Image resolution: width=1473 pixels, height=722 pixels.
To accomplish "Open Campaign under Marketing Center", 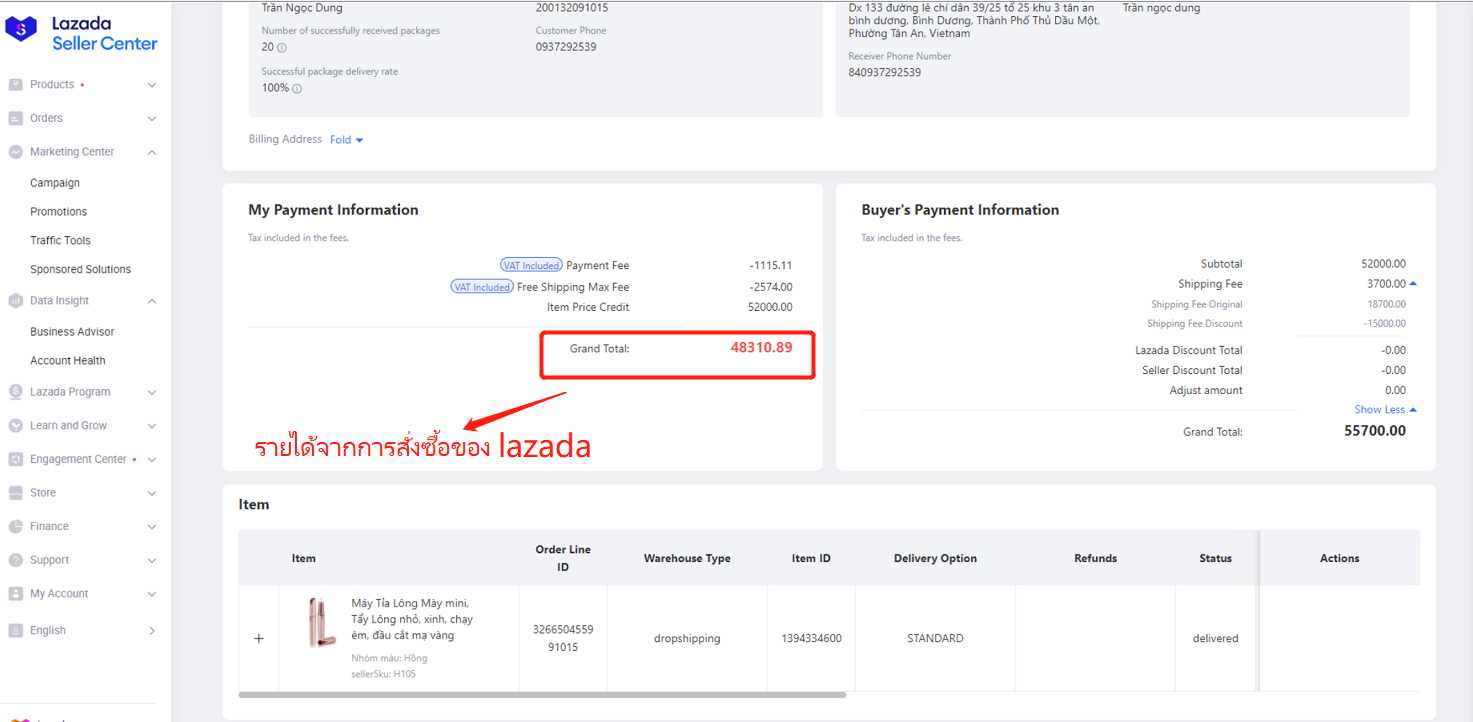I will pos(55,183).
